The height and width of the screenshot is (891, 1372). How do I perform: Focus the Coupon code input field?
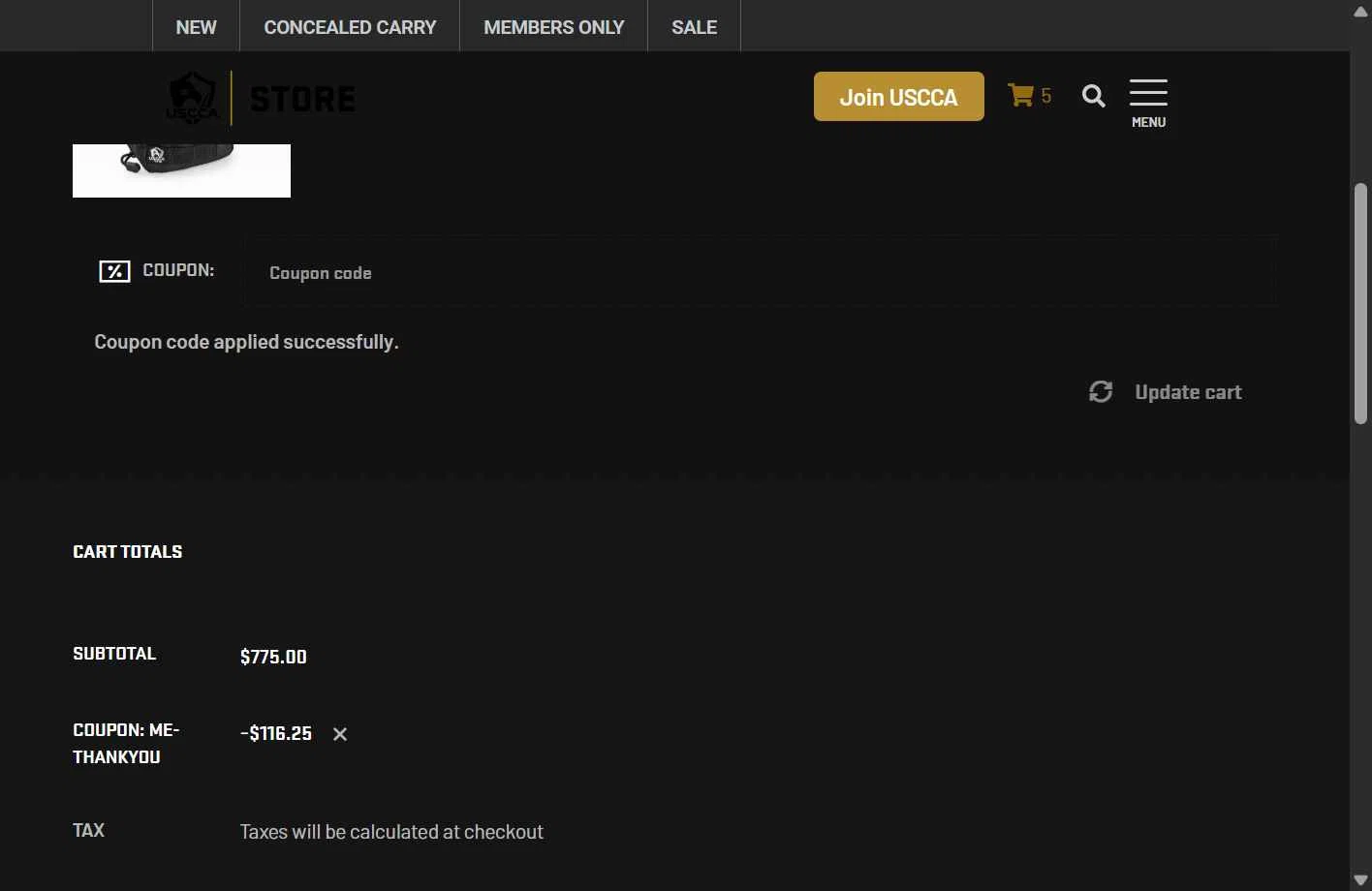point(761,273)
